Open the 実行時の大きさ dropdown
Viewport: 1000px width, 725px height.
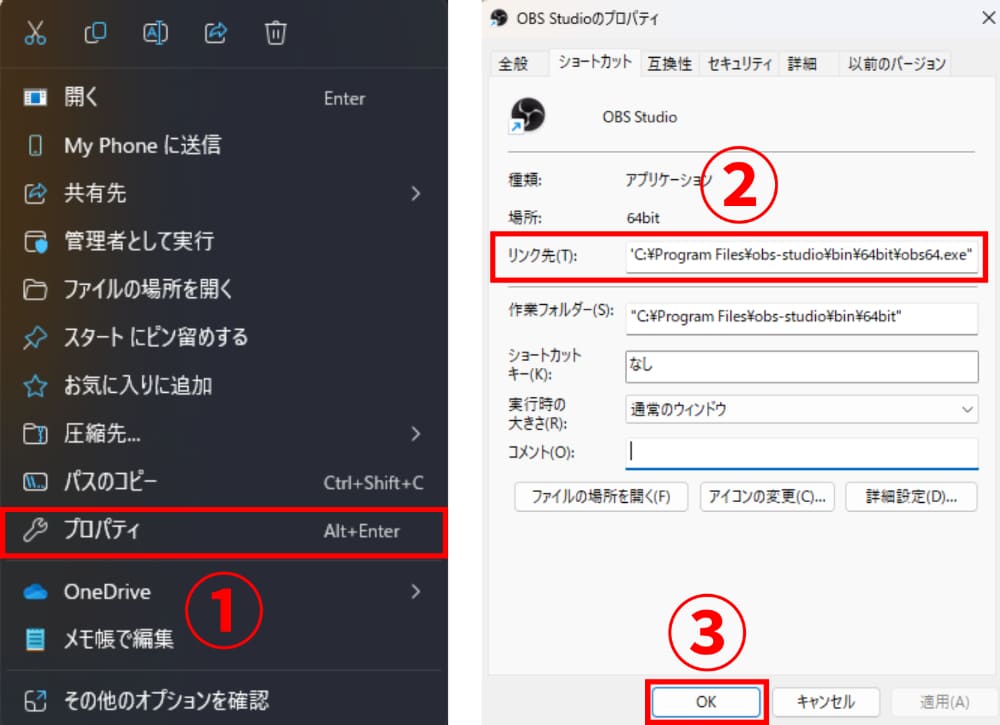pos(801,409)
